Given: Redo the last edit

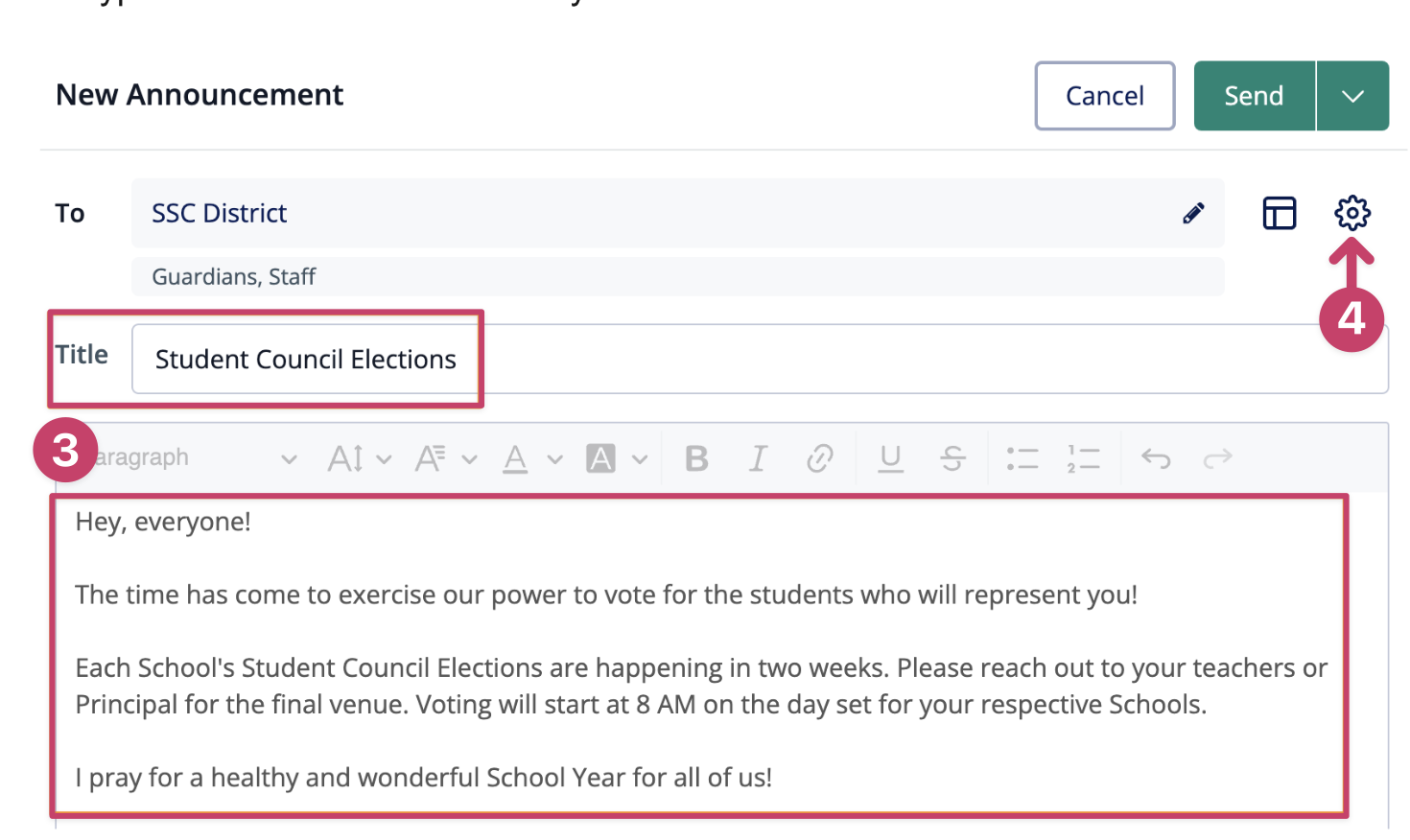Looking at the screenshot, I should tap(1217, 458).
